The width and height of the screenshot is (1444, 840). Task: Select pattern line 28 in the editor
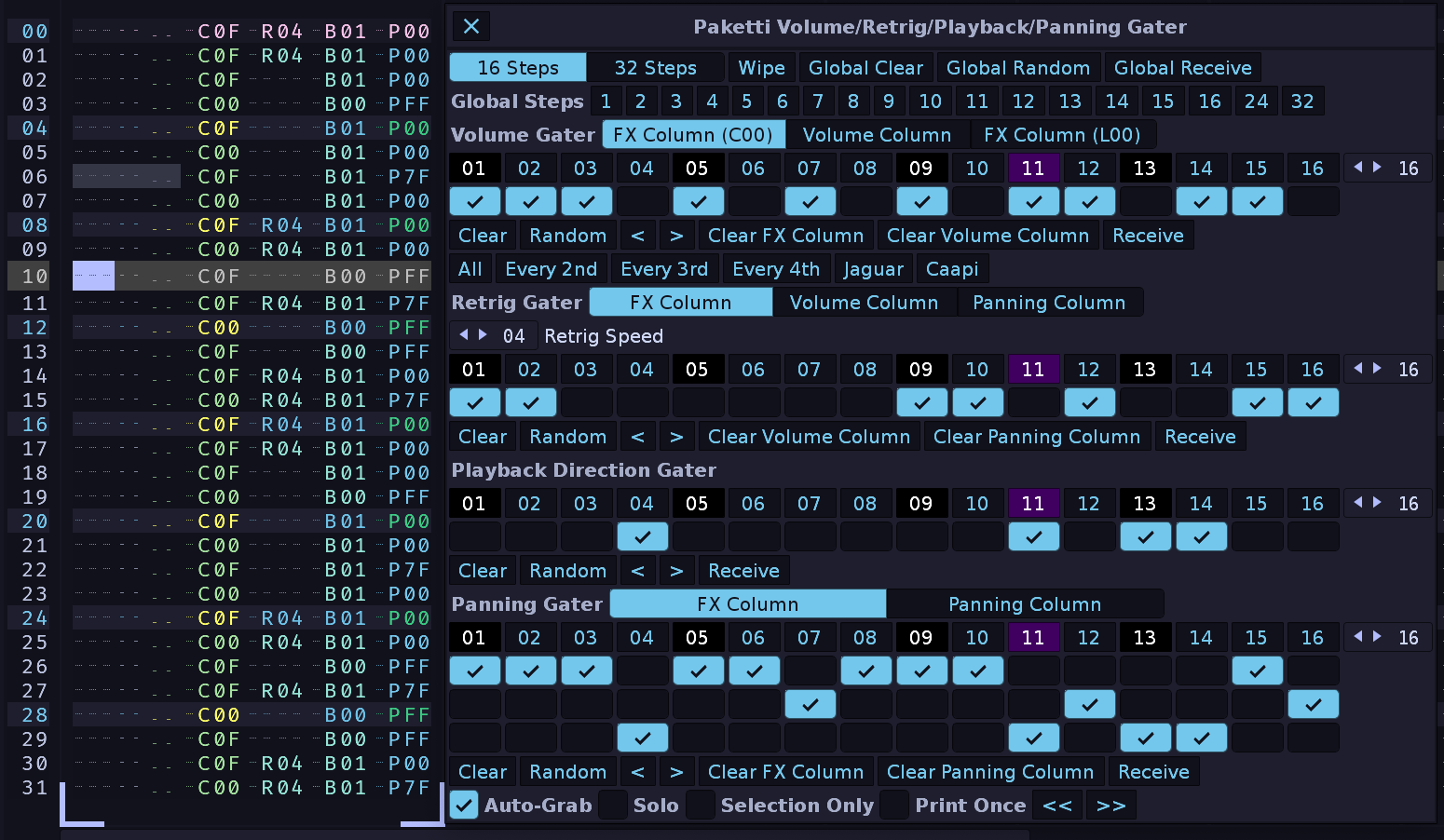click(x=34, y=715)
